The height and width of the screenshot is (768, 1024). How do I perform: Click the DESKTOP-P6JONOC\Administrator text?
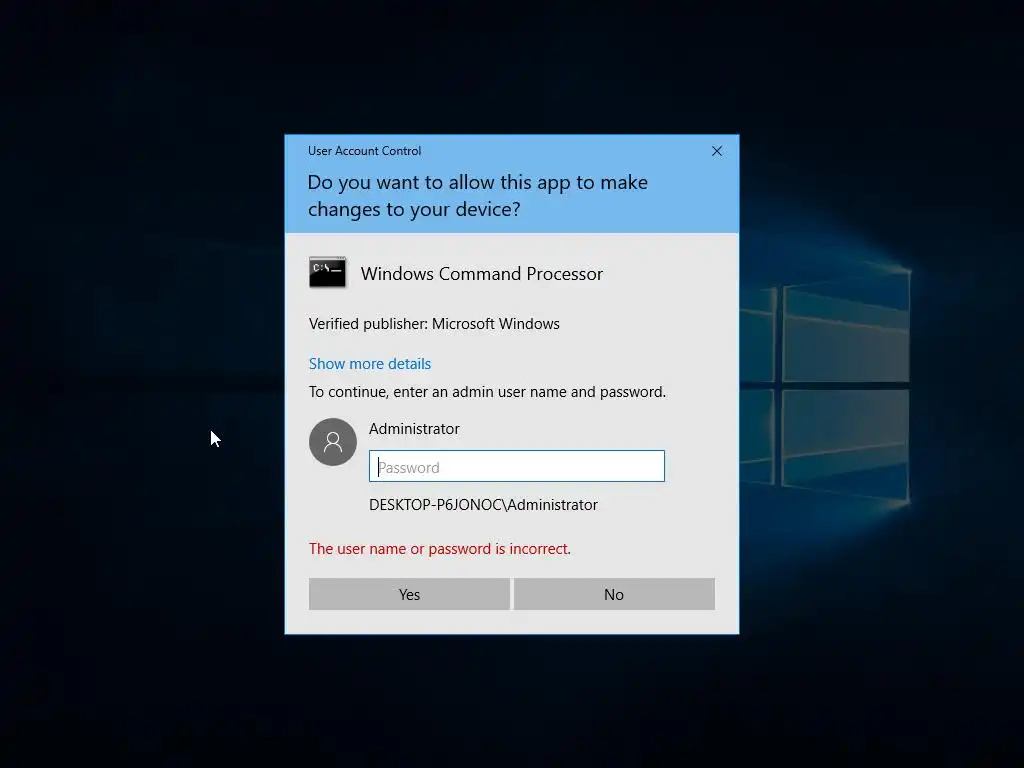tap(483, 505)
